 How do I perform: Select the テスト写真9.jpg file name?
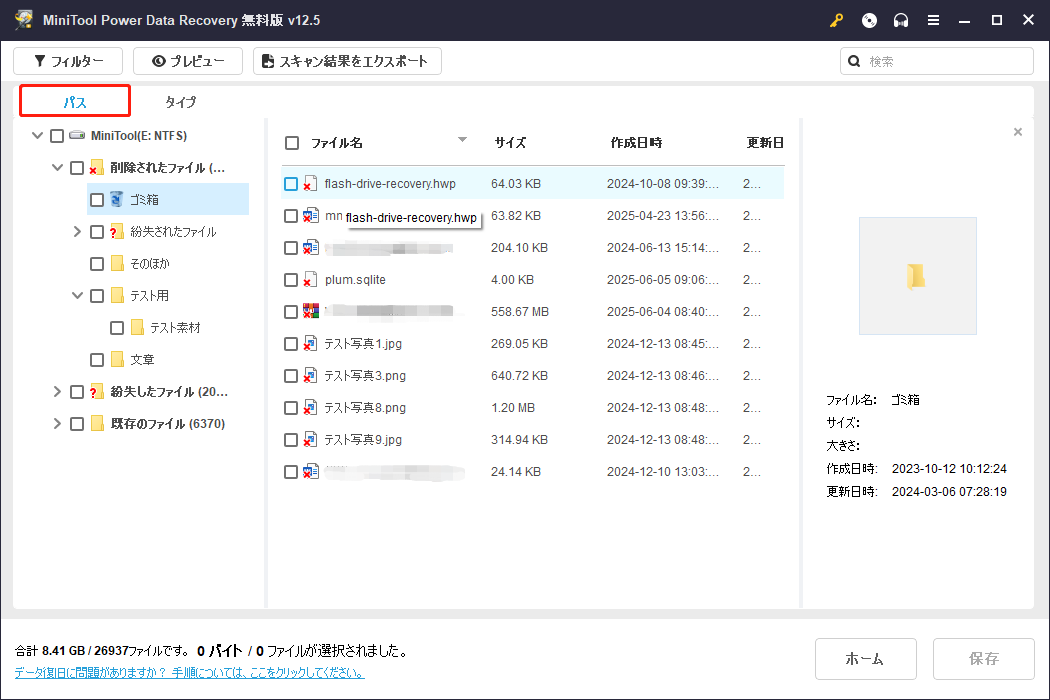[363, 439]
